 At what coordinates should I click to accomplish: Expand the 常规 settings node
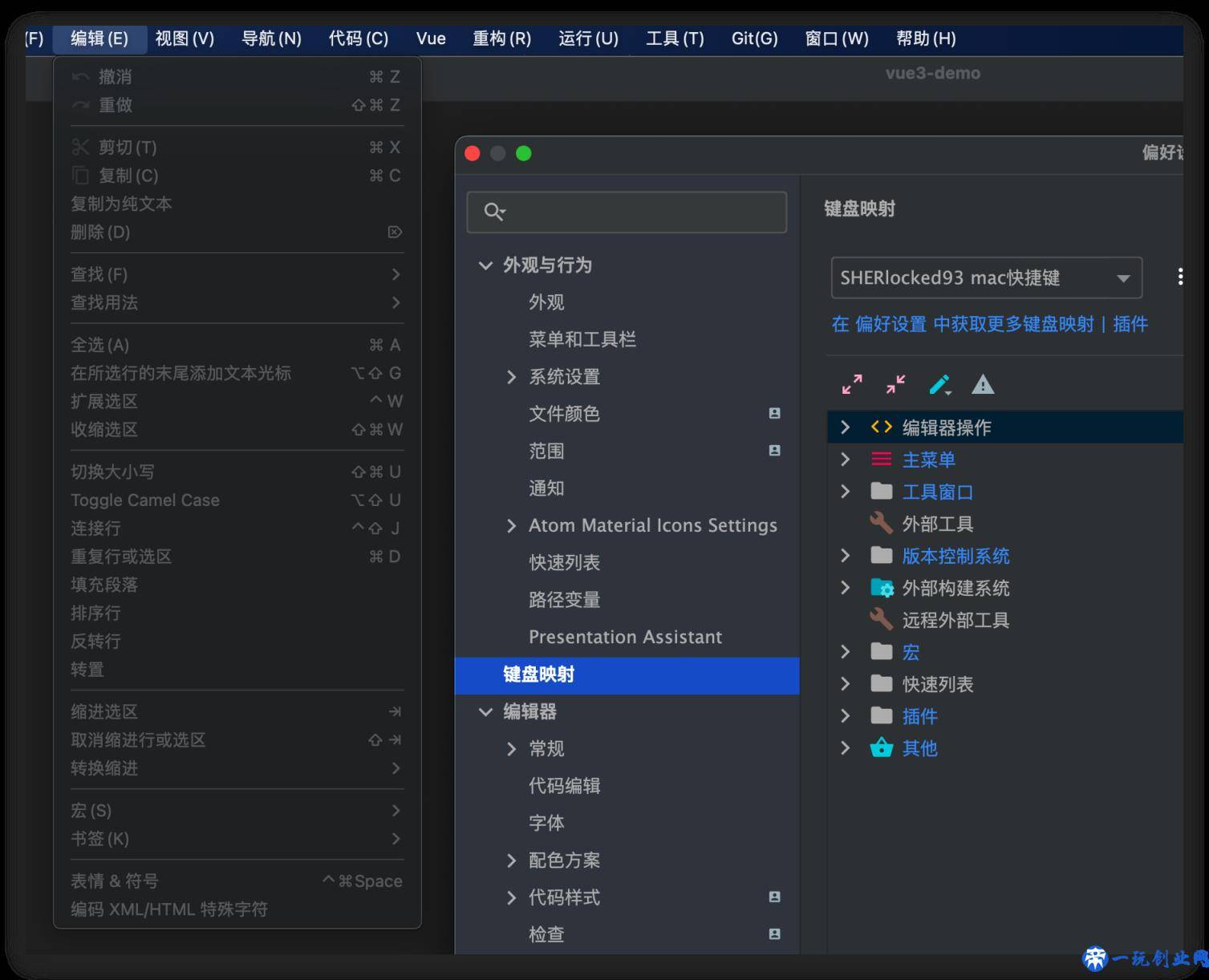[512, 748]
